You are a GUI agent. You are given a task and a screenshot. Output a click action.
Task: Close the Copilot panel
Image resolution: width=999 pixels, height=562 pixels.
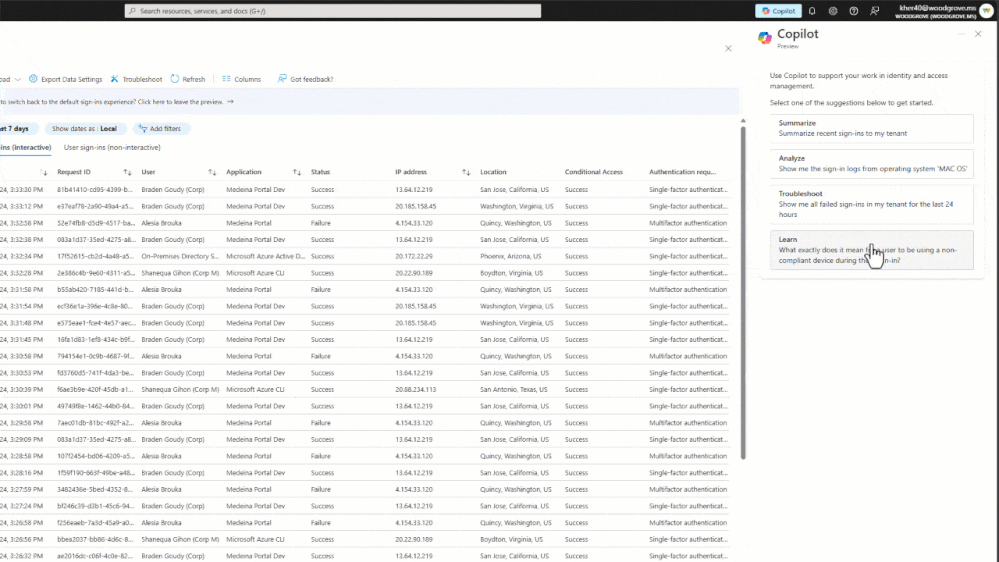pyautogui.click(x=978, y=34)
